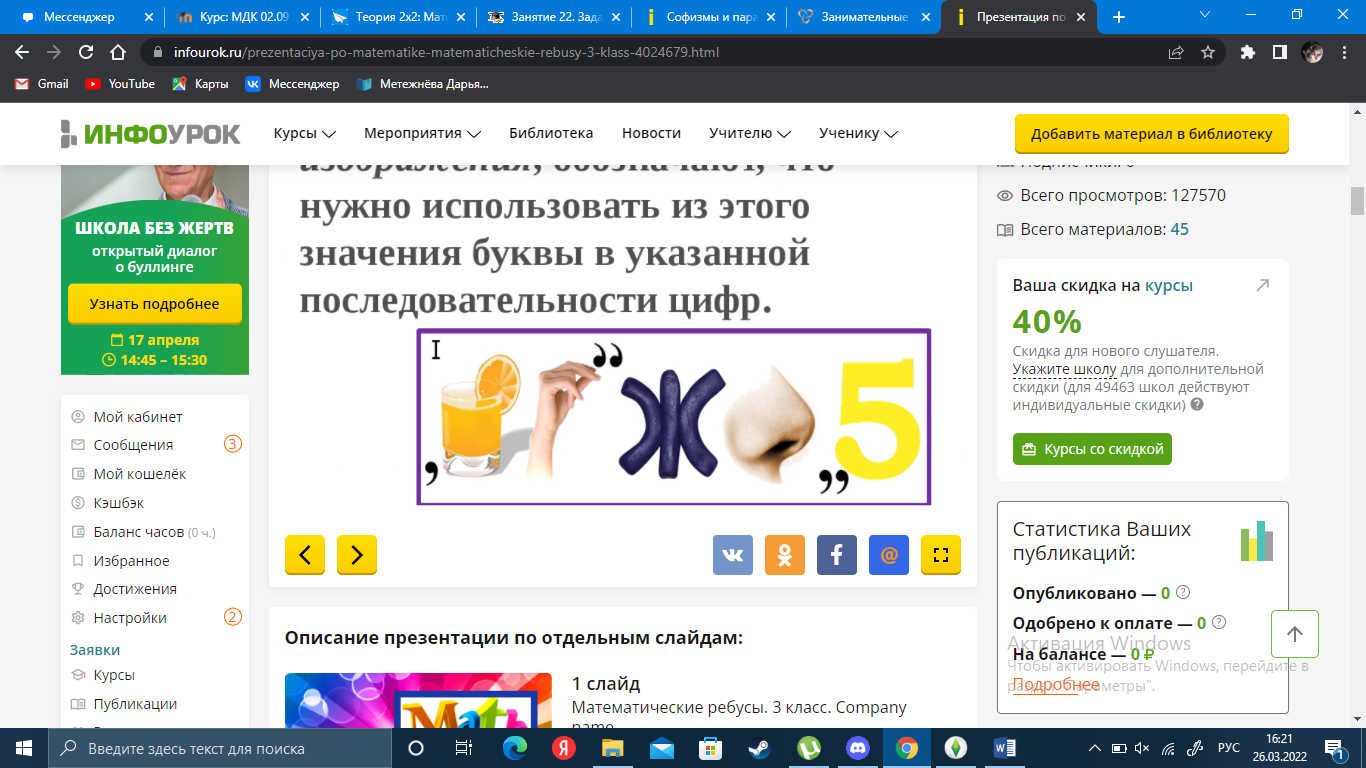Screen dimensions: 1366x768
Task: Click Курсы со скидкой button
Action: click(x=1092, y=449)
